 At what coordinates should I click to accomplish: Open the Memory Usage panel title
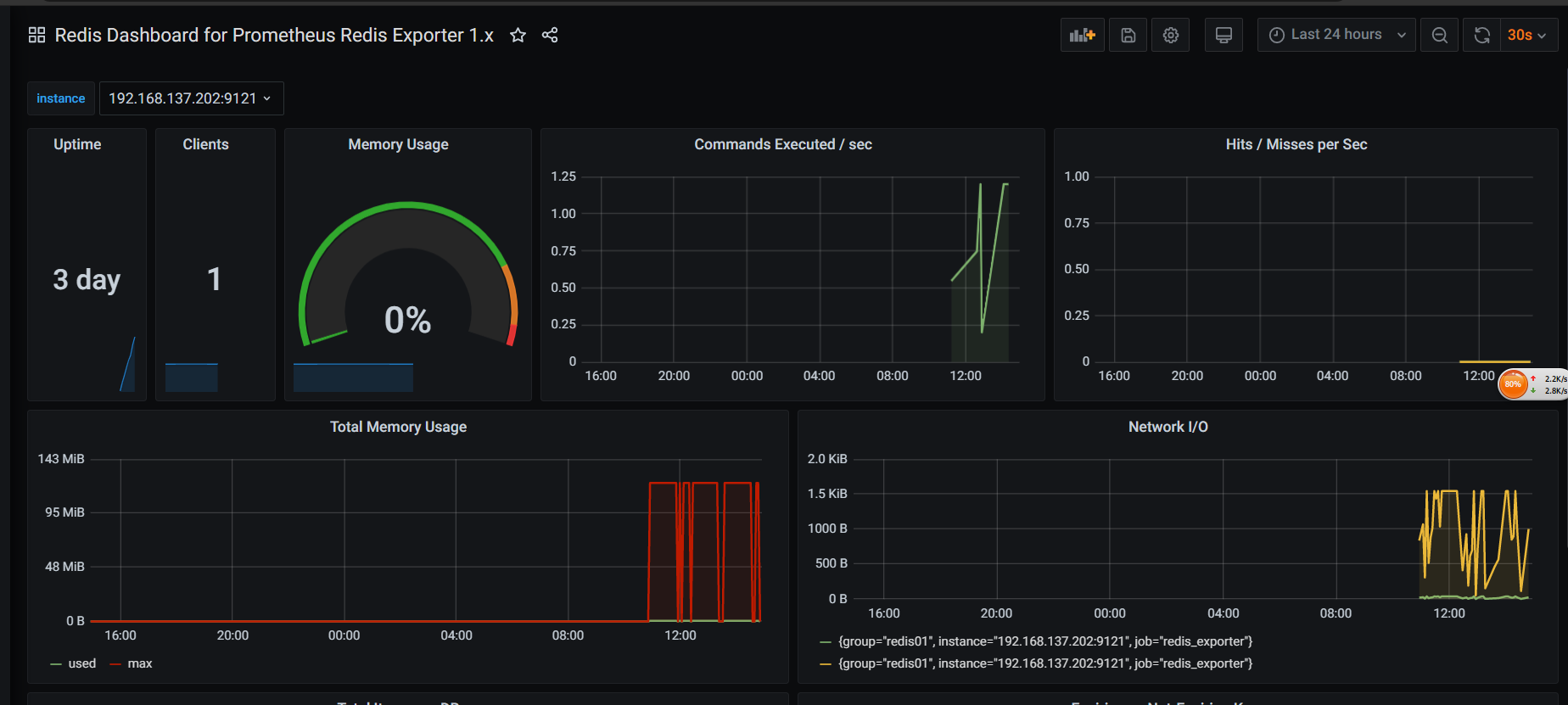click(398, 144)
